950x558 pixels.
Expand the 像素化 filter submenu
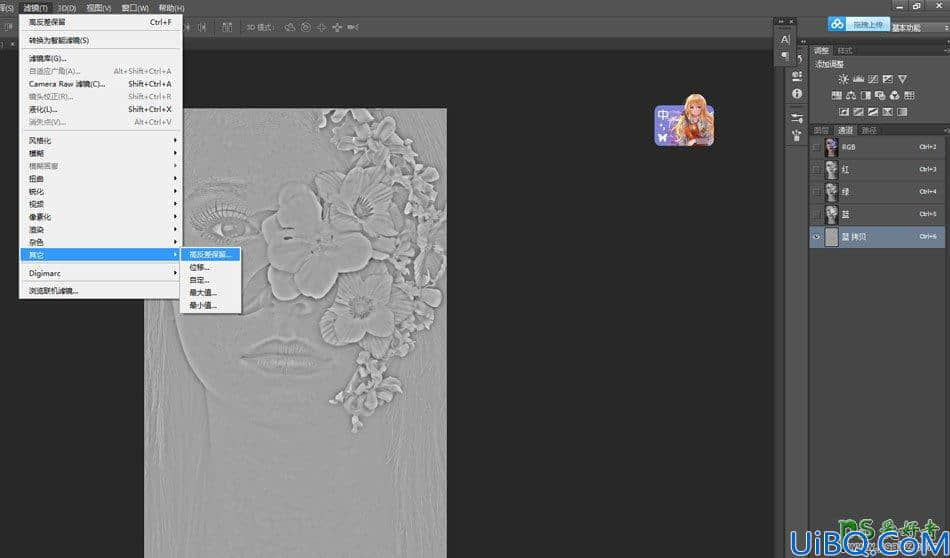click(x=101, y=217)
